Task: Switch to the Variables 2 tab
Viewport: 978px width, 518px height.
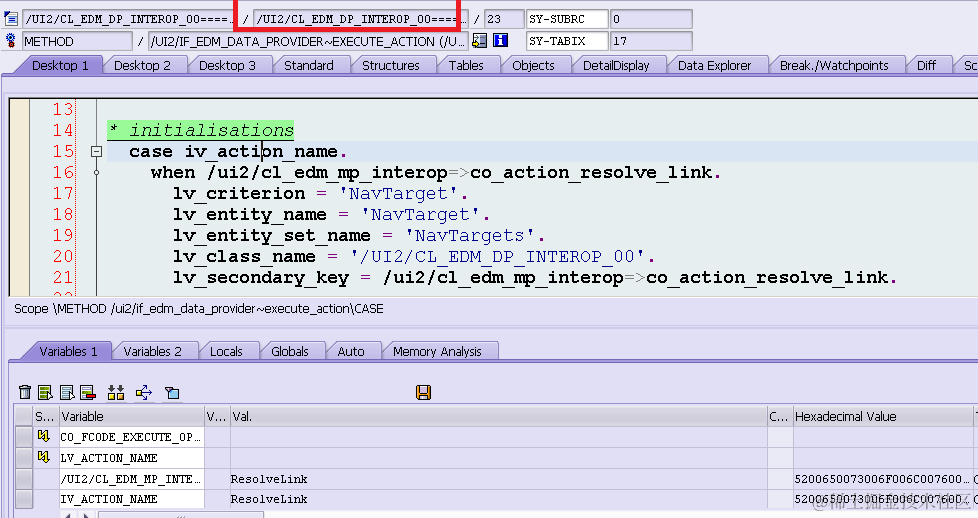Action: [152, 351]
